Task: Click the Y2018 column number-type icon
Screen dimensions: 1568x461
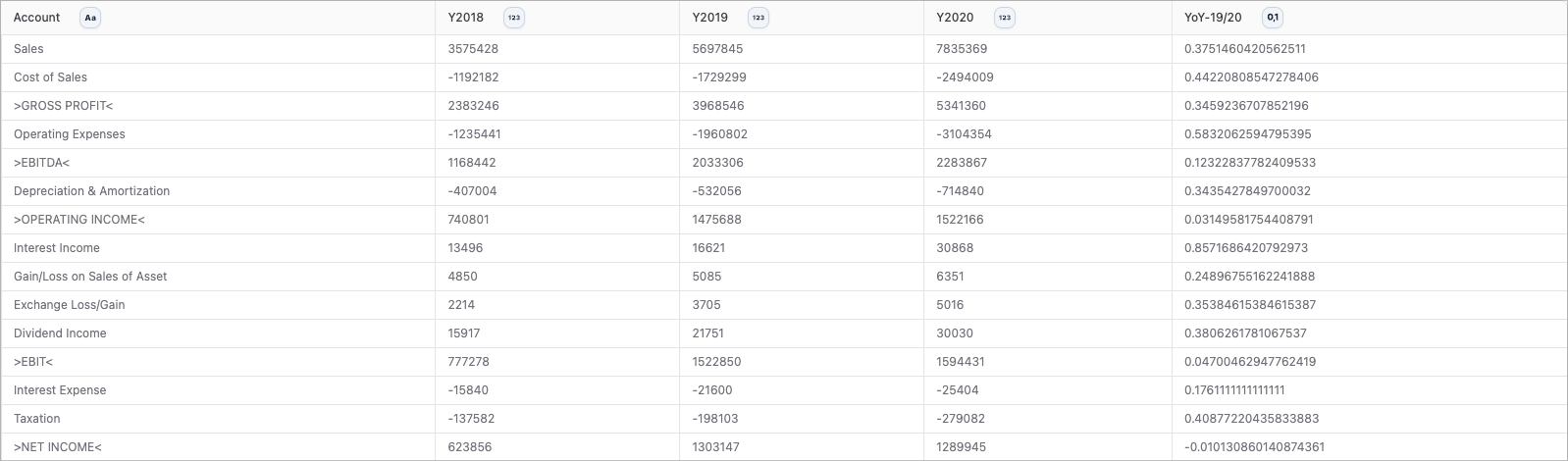Action: pos(513,18)
